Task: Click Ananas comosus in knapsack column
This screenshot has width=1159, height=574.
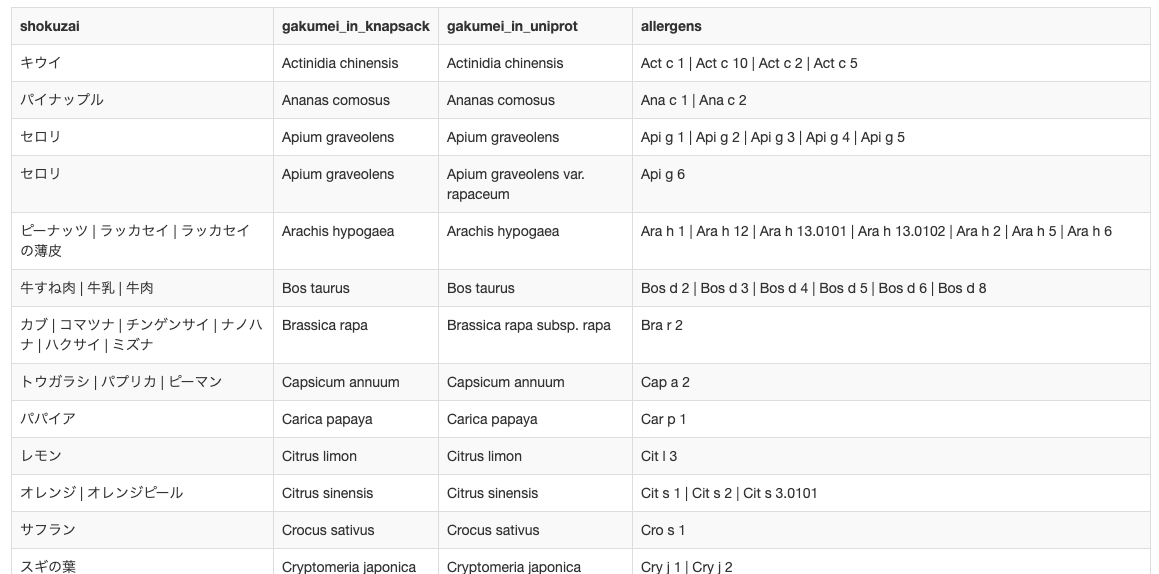Action: click(x=336, y=100)
